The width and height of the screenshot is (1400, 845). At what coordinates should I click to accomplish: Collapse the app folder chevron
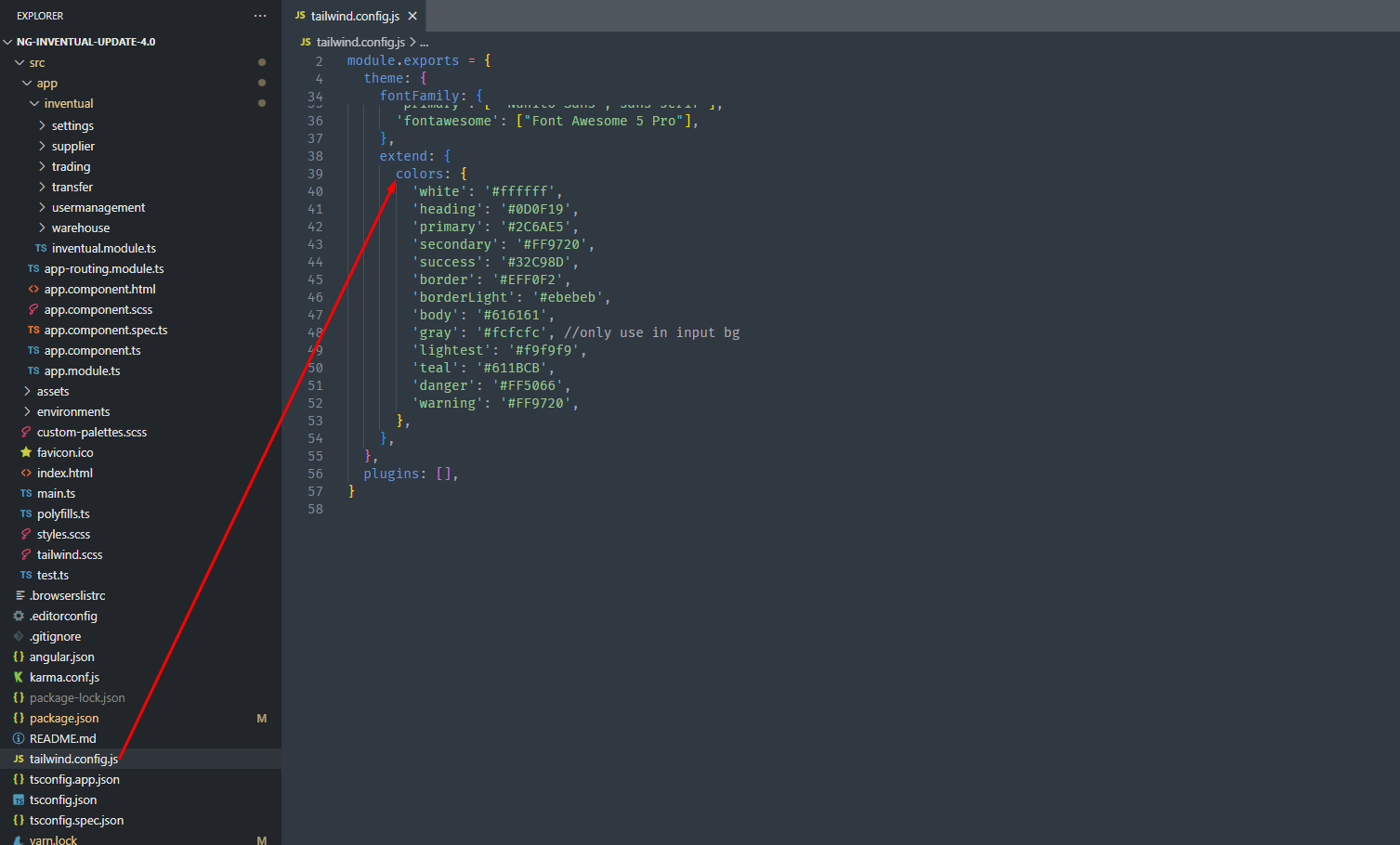[x=27, y=84]
